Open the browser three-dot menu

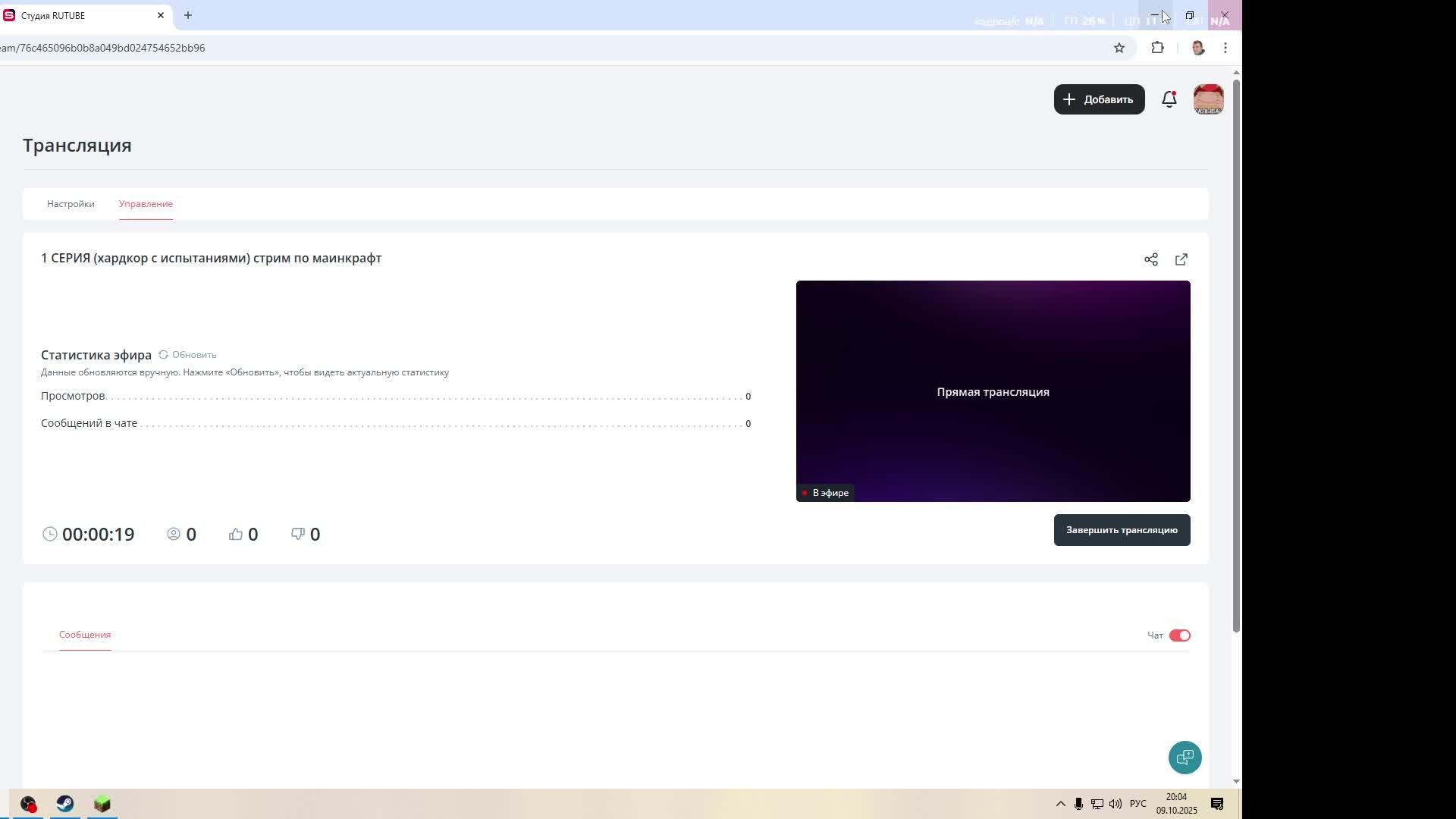1225,48
